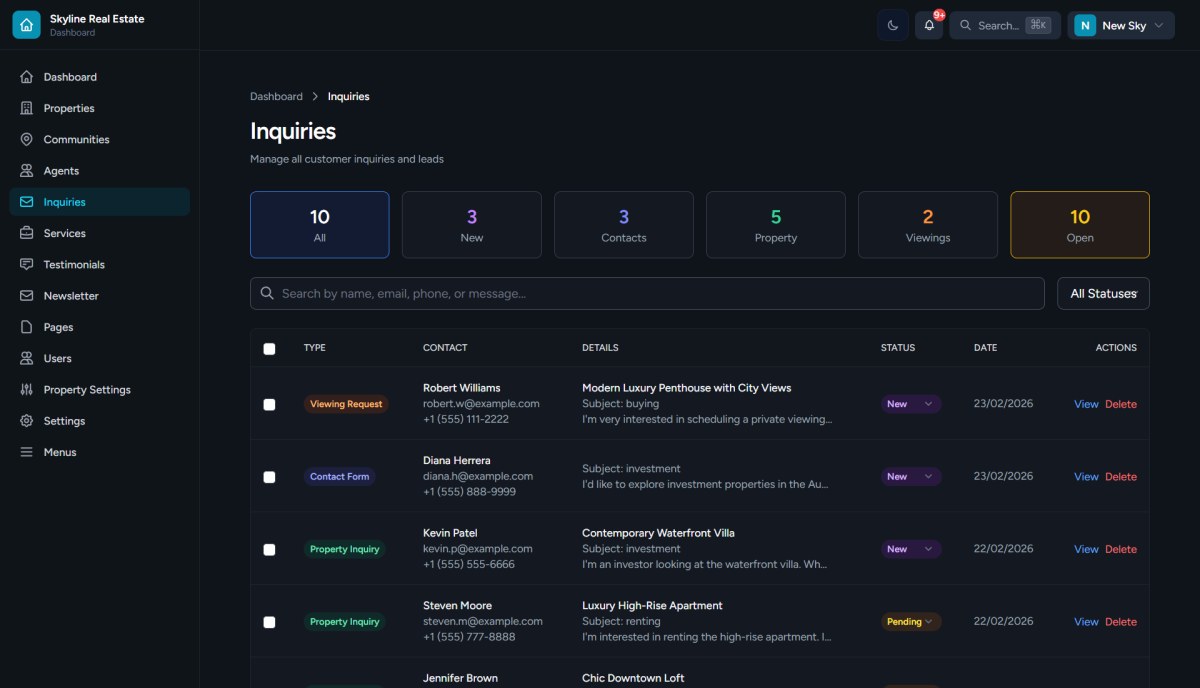
Task: Click Luxury High-Rise Apartment title
Action: (x=652, y=605)
